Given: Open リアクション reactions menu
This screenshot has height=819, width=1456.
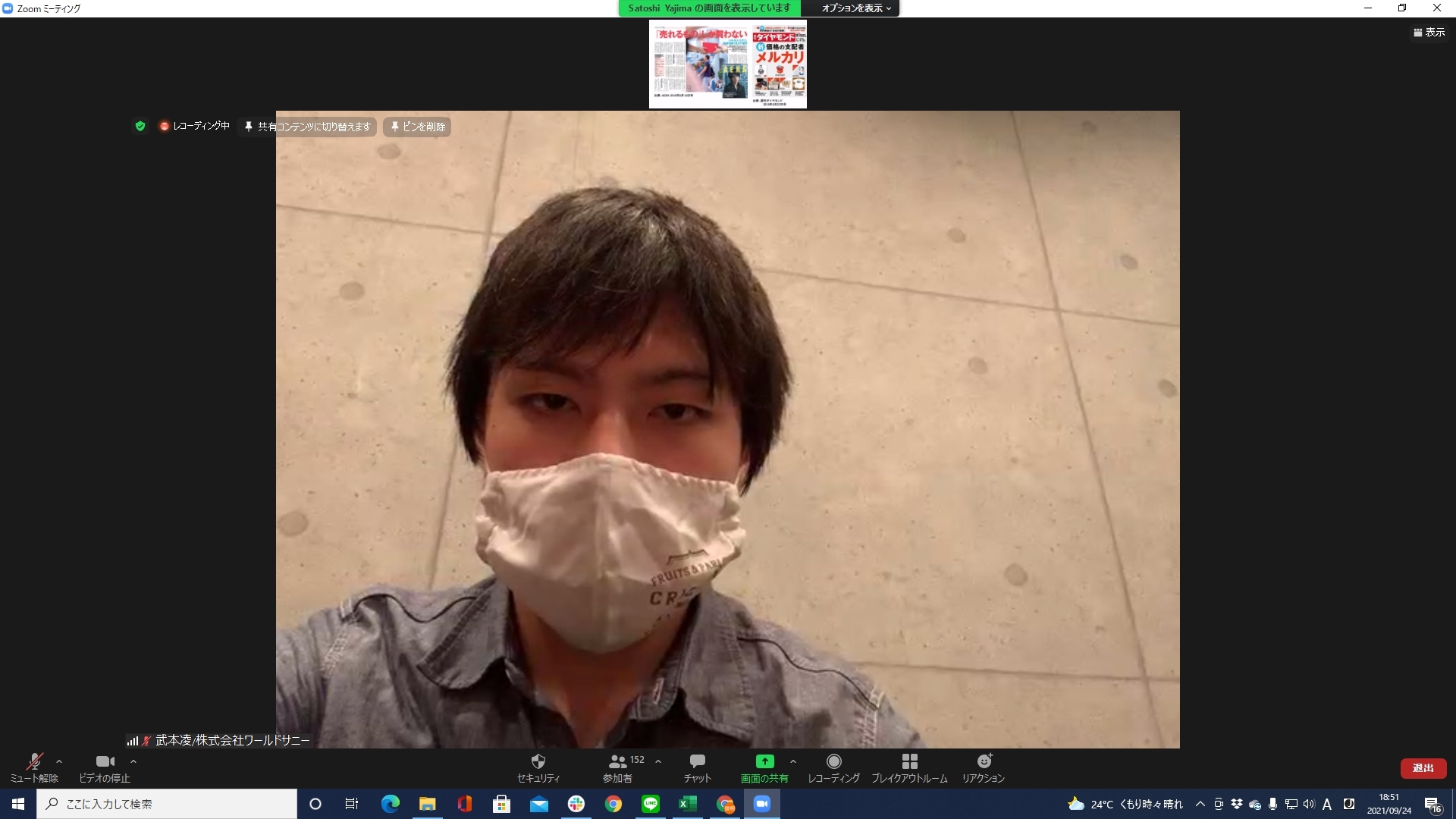Looking at the screenshot, I should coord(984,767).
